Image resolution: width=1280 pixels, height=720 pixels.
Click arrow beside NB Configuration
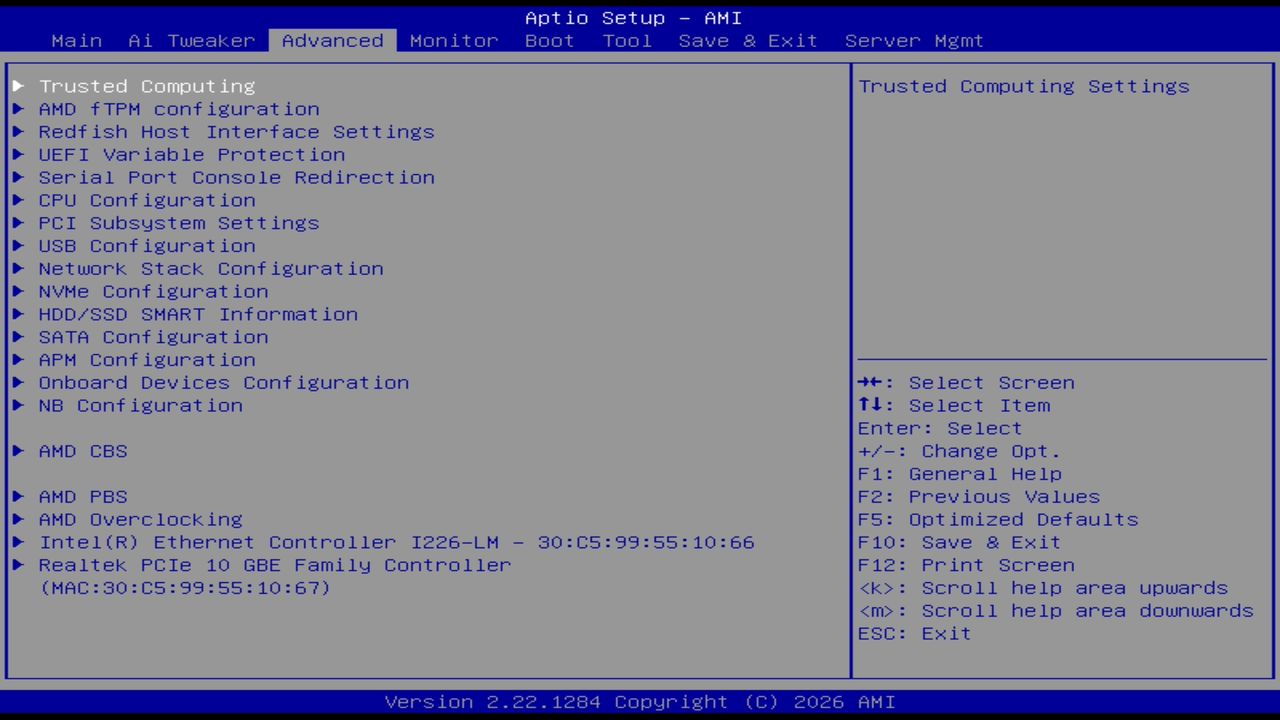tap(18, 406)
